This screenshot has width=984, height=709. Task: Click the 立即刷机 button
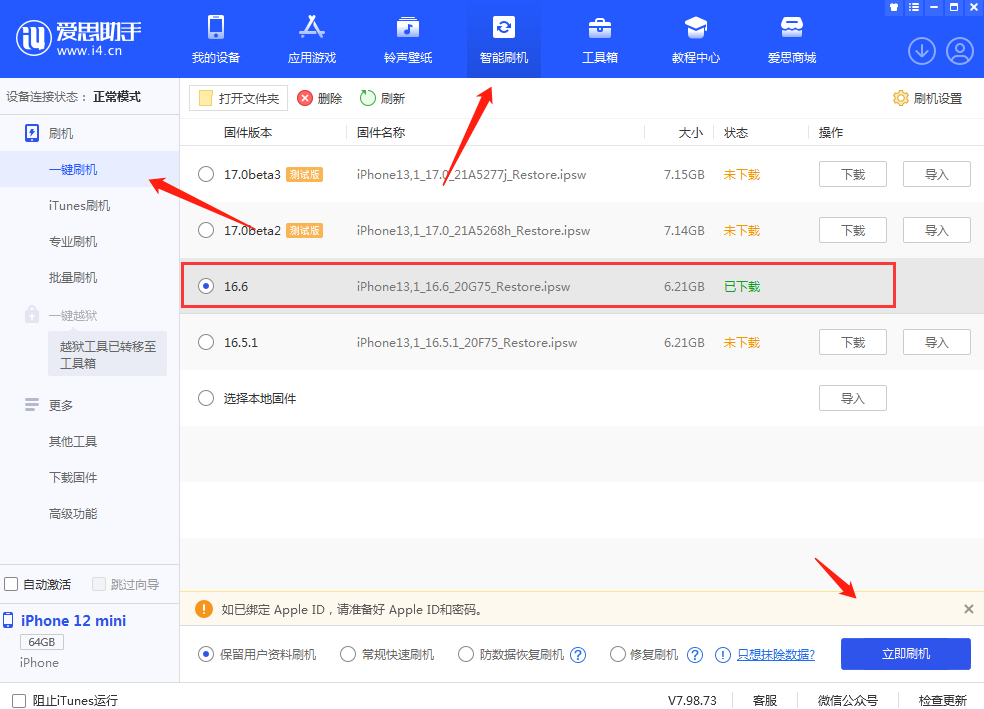pos(905,654)
